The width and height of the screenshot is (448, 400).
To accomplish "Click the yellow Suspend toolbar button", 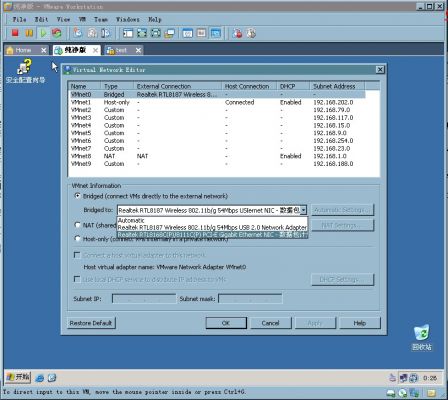I will click(29, 33).
